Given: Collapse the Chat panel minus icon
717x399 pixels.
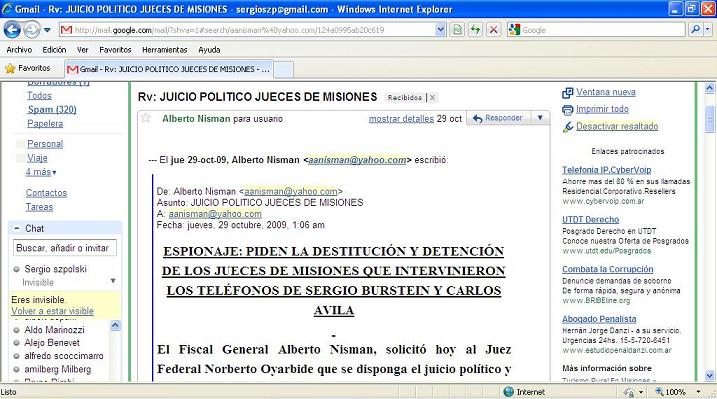Looking at the screenshot, I should tap(17, 228).
